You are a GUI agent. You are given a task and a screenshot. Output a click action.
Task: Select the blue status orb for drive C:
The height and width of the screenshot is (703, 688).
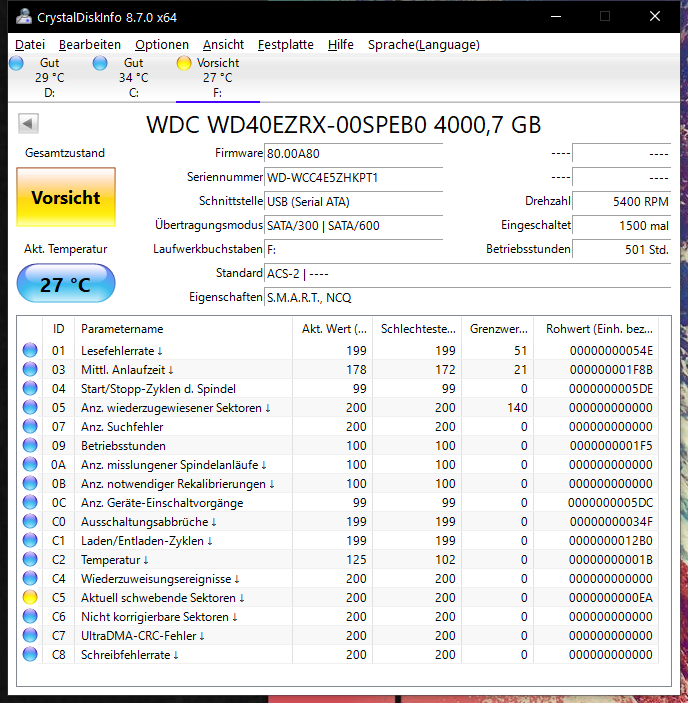coord(100,63)
